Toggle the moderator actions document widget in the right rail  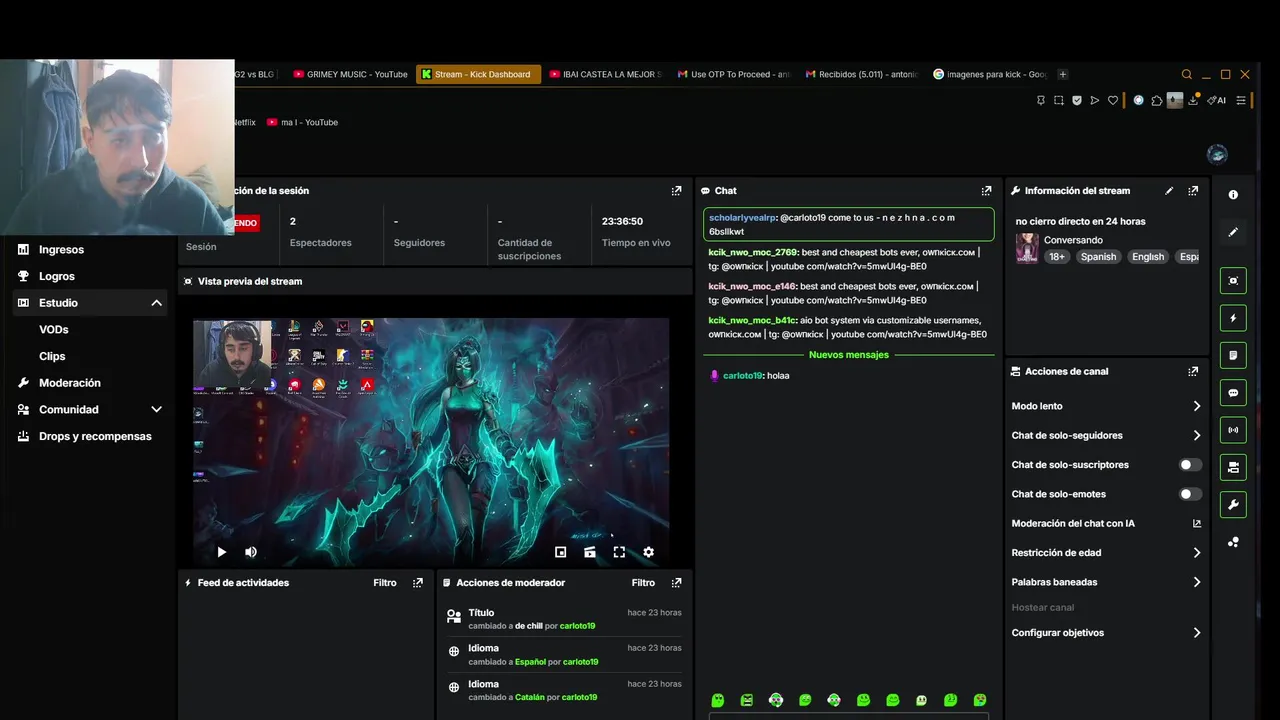click(x=1233, y=355)
